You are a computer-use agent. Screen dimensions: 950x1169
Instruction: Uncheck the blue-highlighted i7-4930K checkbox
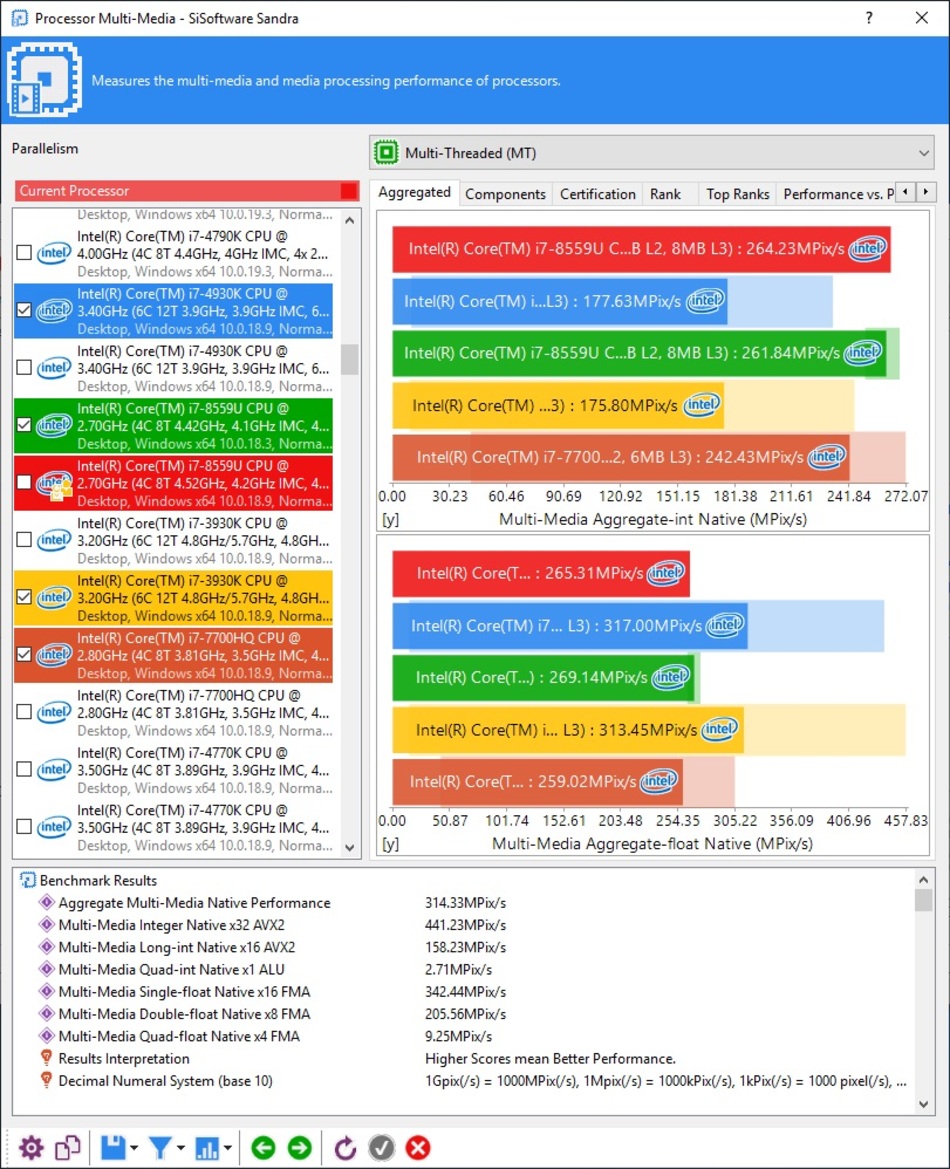click(x=24, y=310)
